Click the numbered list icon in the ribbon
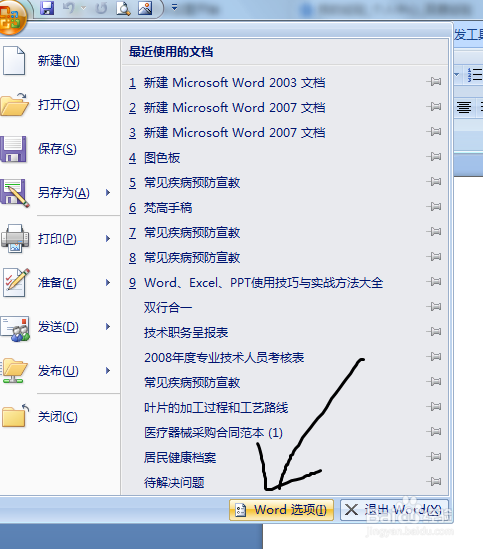Image resolution: width=483 pixels, height=549 pixels. coord(475,75)
